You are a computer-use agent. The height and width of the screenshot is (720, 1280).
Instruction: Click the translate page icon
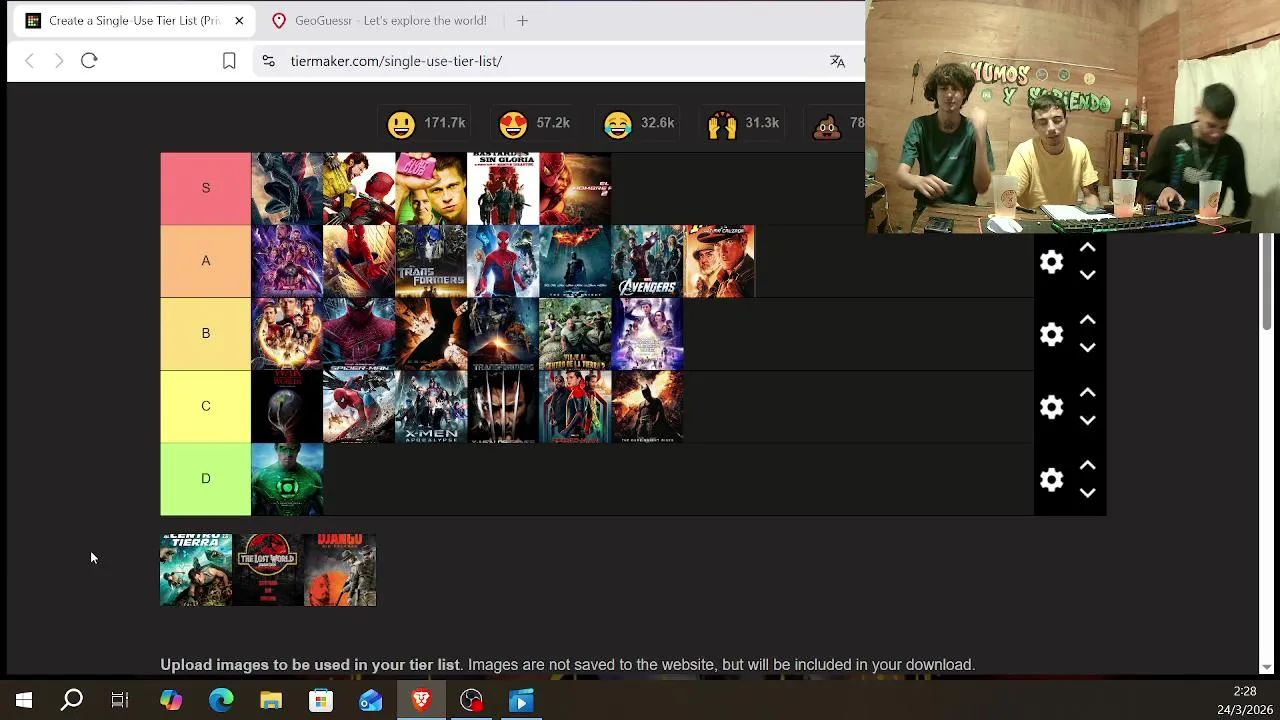(837, 61)
